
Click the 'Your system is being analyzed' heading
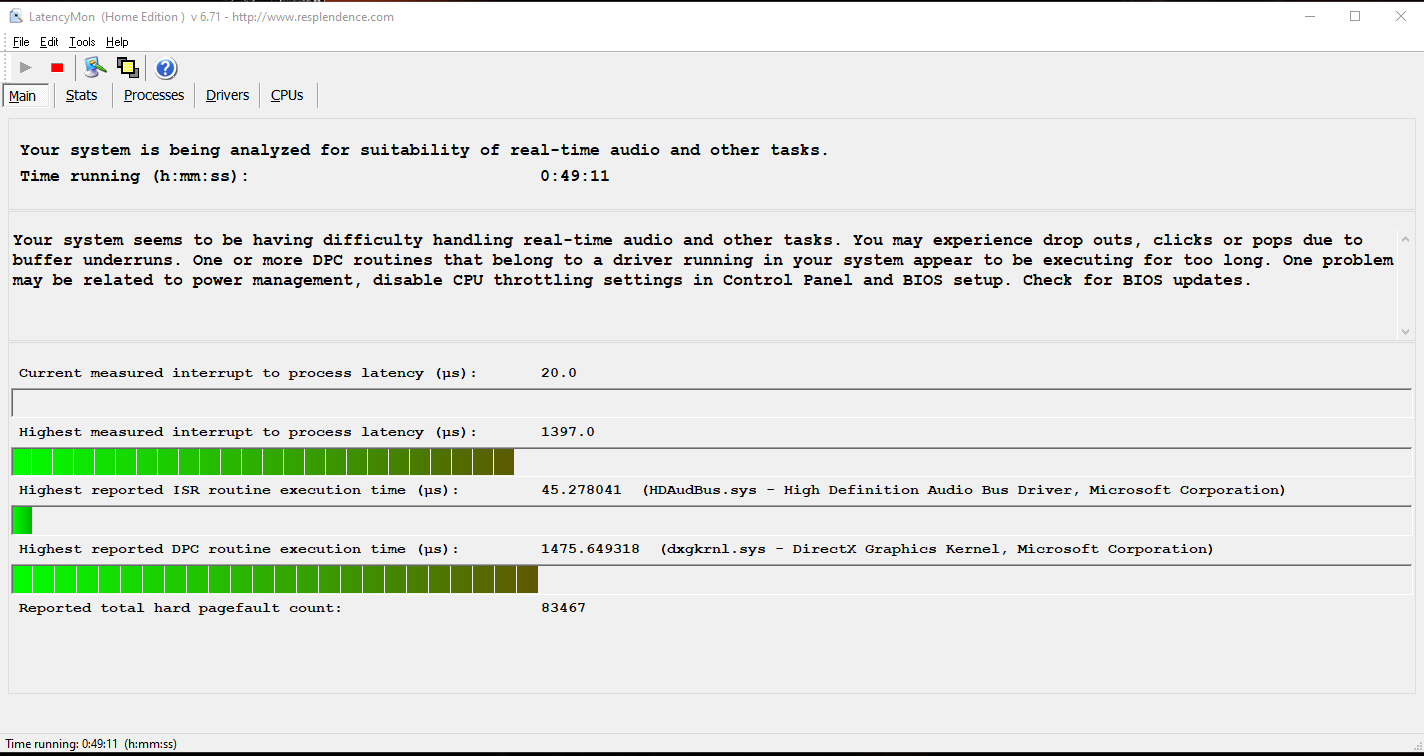coord(424,150)
